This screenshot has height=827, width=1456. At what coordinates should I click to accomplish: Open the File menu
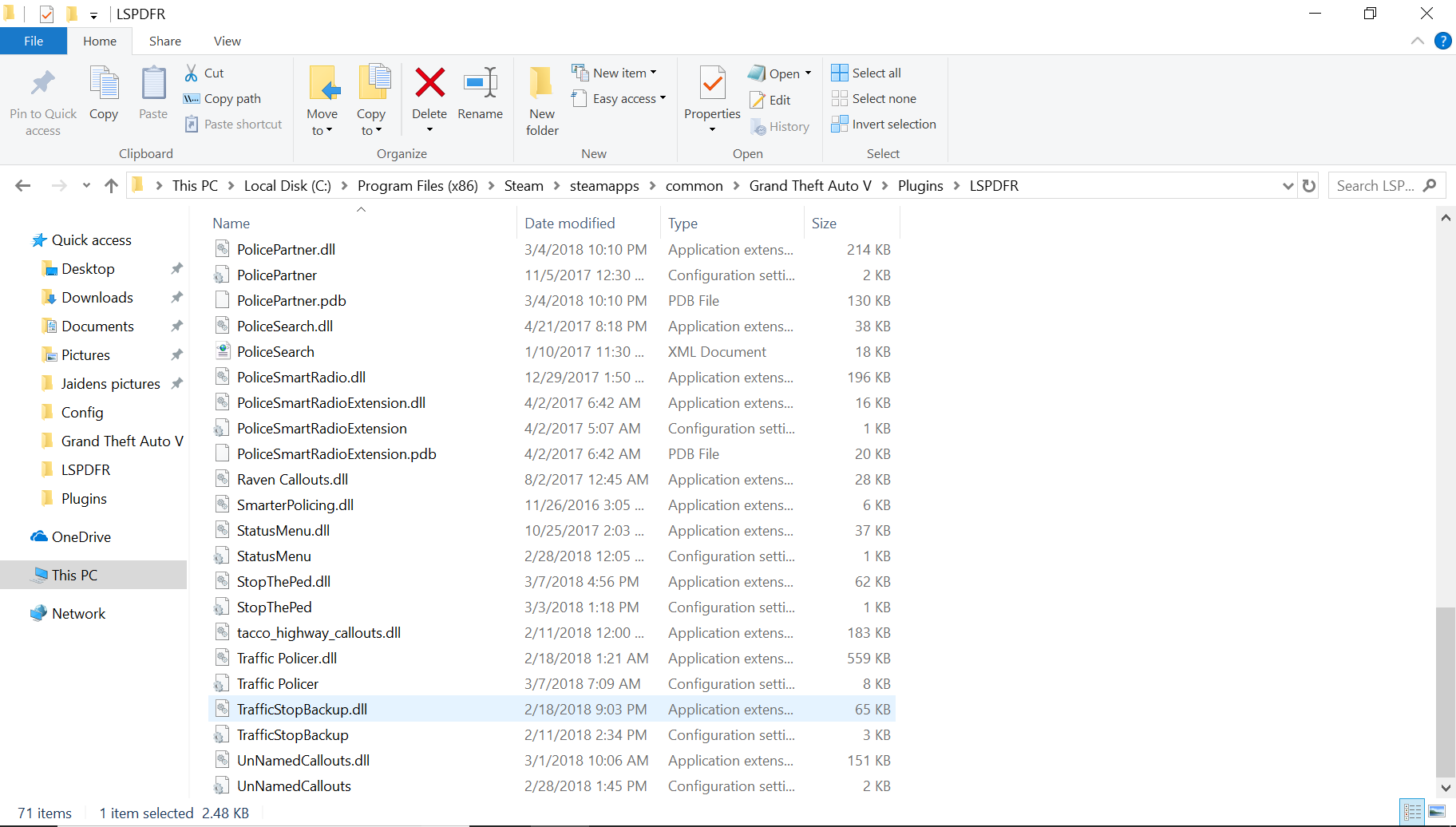point(34,41)
